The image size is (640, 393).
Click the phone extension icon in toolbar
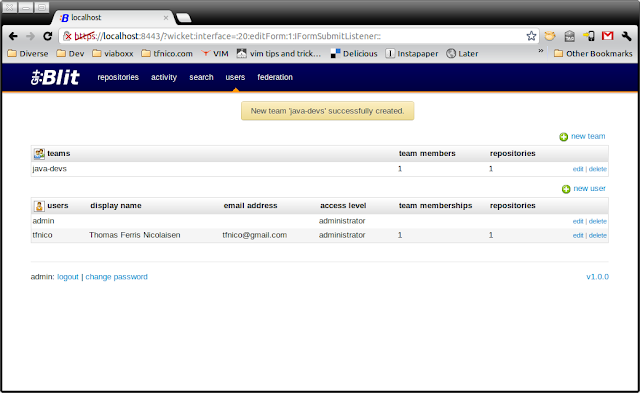tap(589, 36)
